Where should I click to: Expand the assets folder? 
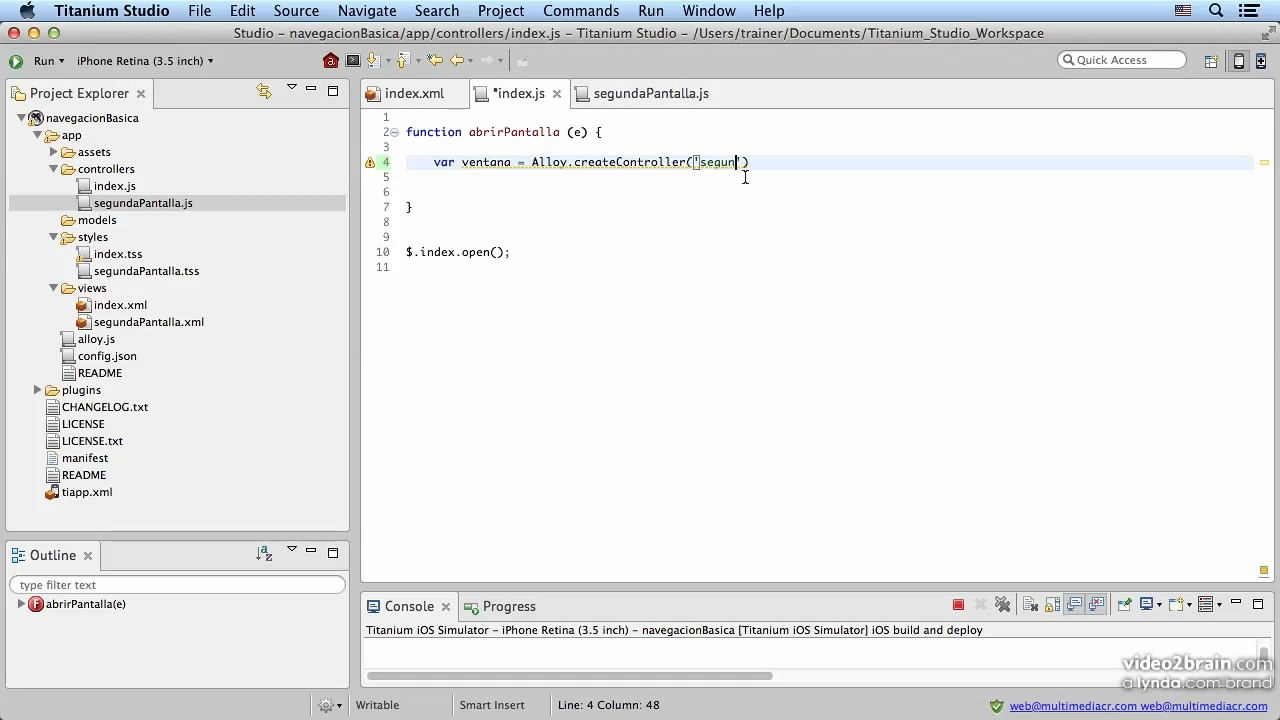pyautogui.click(x=54, y=152)
